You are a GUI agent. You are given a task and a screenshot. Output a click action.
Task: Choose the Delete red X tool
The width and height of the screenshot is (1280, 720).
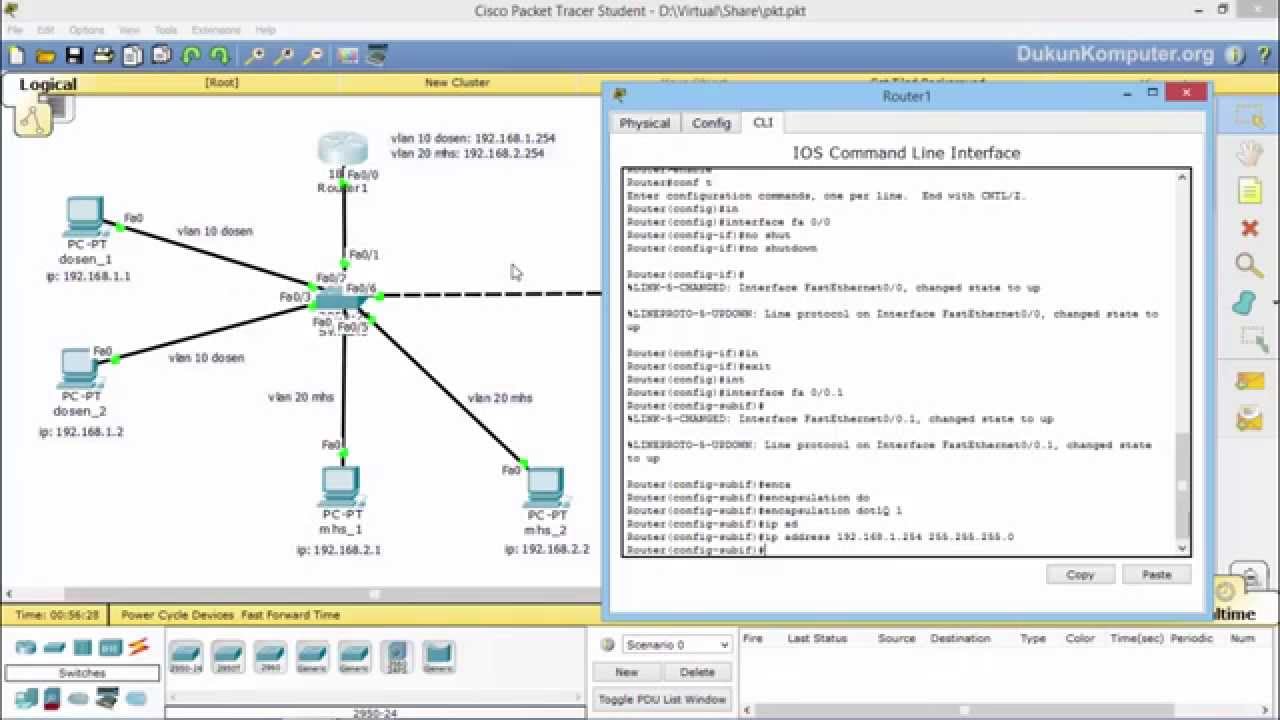pyautogui.click(x=1249, y=228)
